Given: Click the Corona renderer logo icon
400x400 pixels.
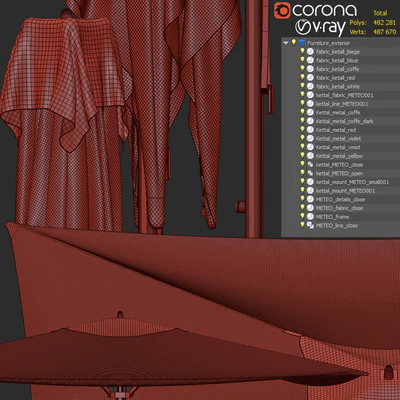Looking at the screenshot, I should tap(282, 11).
